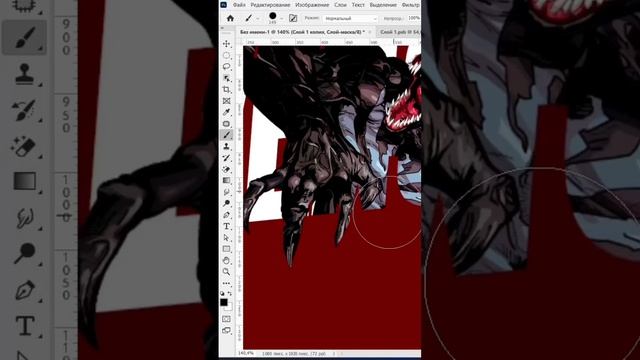This screenshot has width=640, height=360.
Task: Click the document size info in status bar
Action: coord(293,353)
